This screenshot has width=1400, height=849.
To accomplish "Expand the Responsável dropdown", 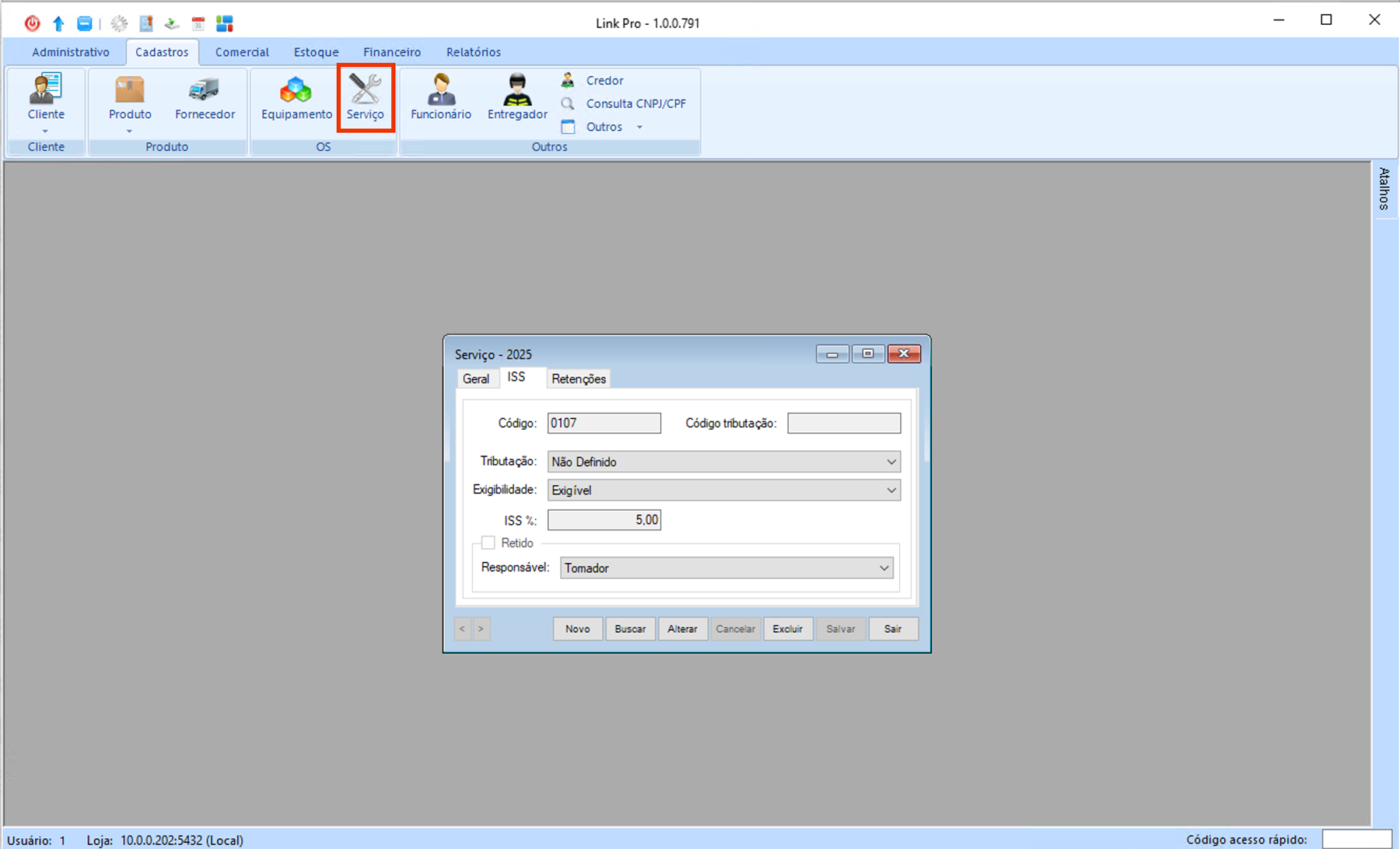I will click(884, 568).
